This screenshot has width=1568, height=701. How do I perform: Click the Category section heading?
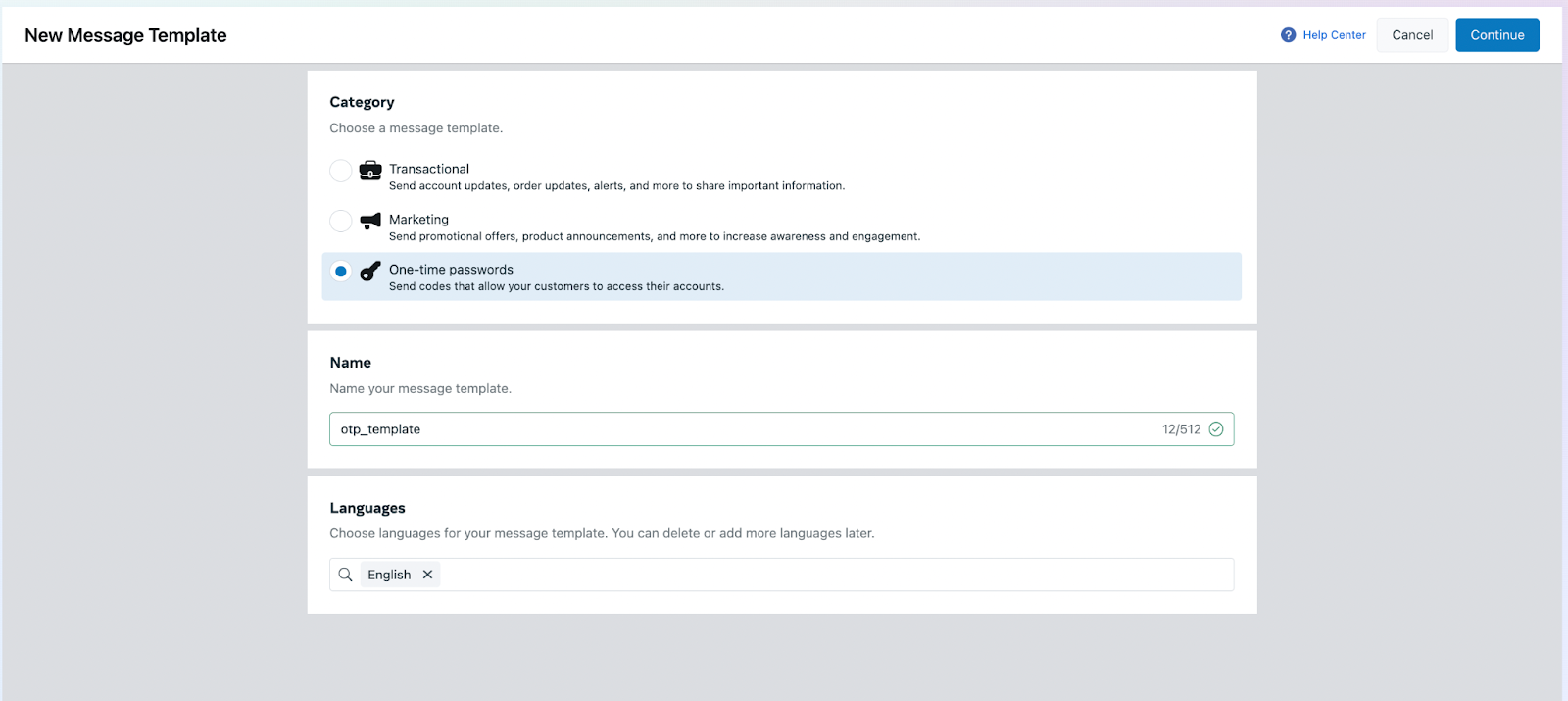362,102
